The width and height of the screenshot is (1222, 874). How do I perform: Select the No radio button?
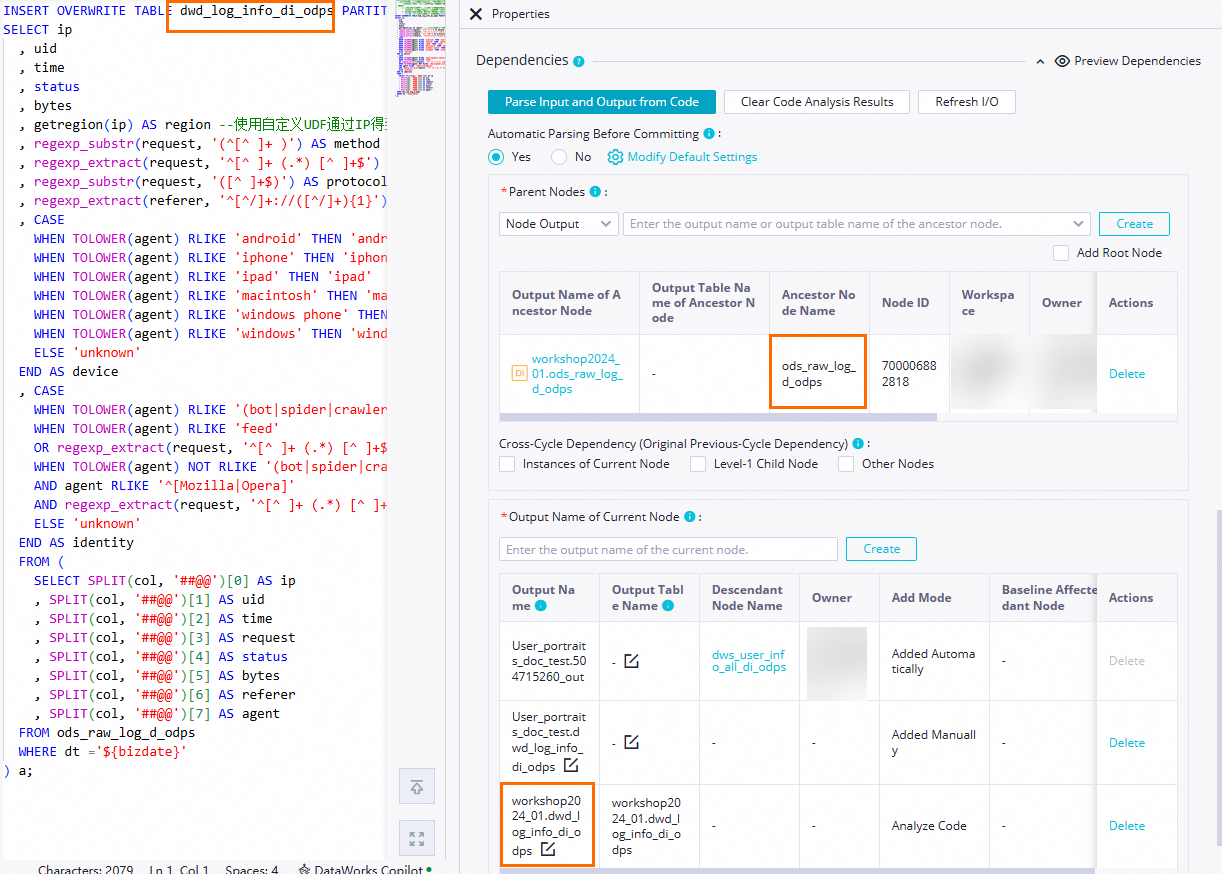click(x=559, y=157)
